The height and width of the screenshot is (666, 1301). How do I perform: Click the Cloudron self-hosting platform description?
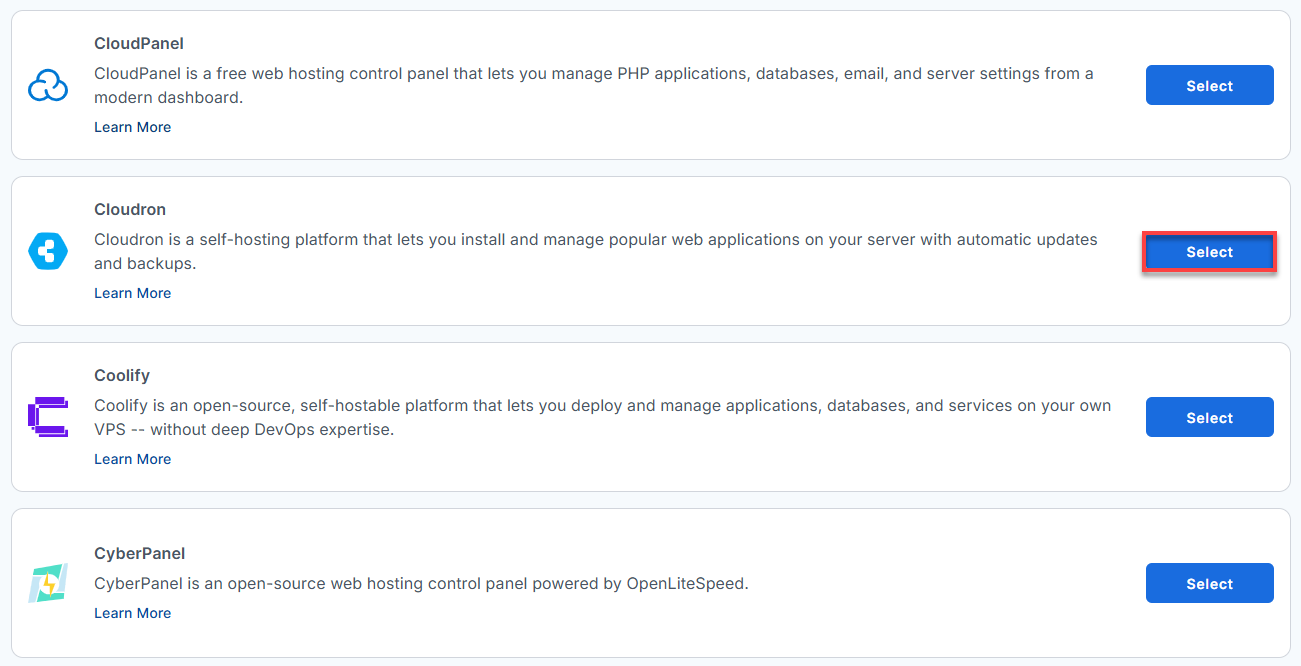pyautogui.click(x=596, y=252)
